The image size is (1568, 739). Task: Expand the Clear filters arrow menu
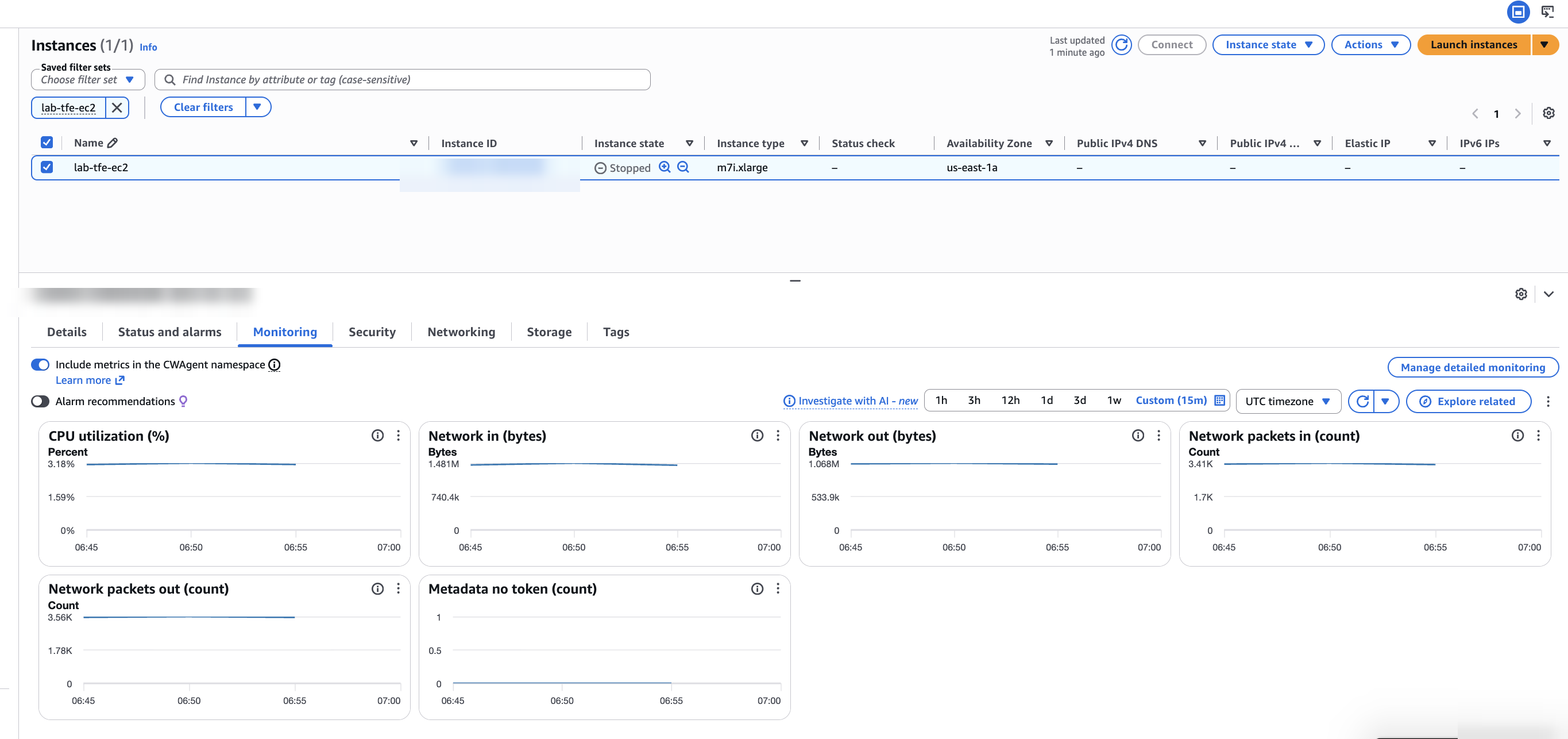click(257, 107)
